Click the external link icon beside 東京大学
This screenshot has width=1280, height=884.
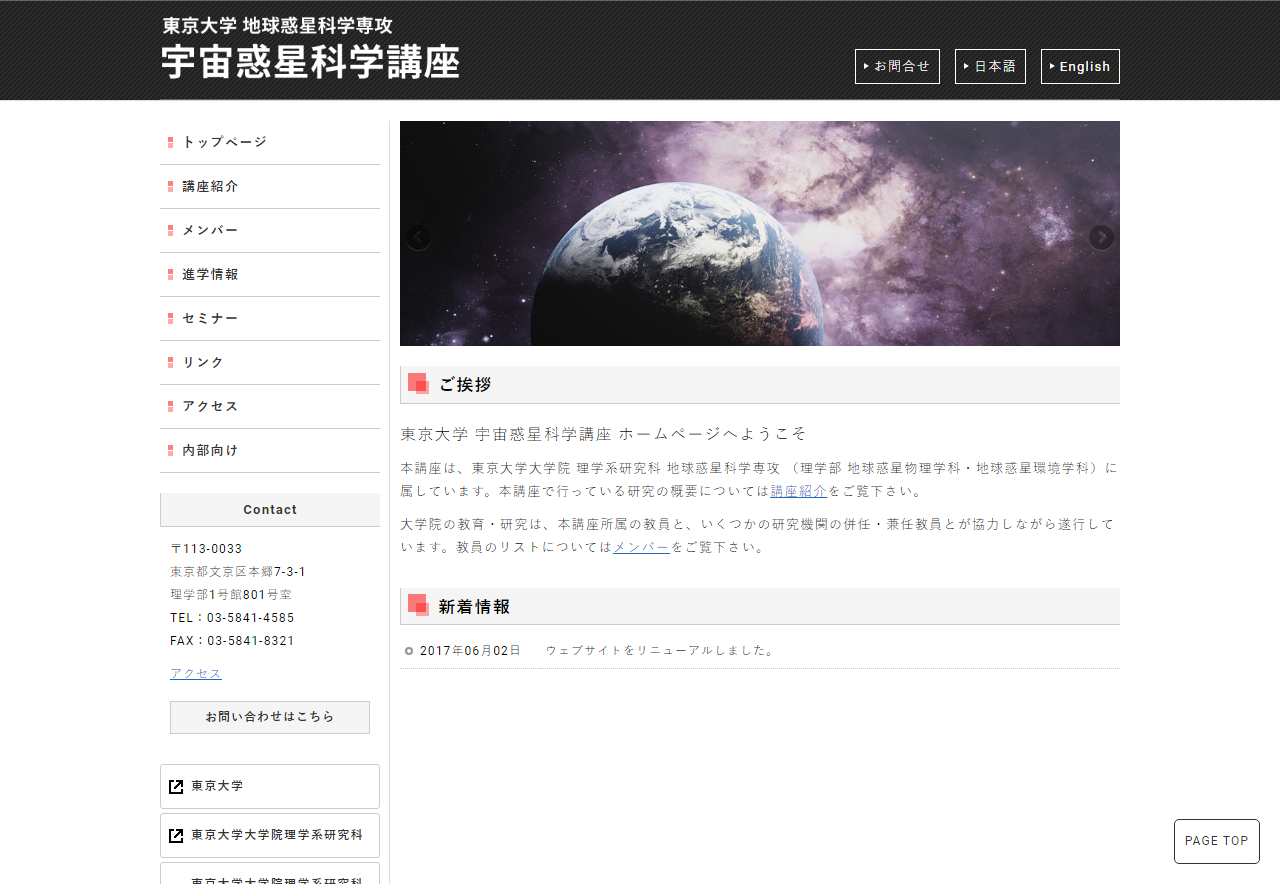tap(176, 787)
